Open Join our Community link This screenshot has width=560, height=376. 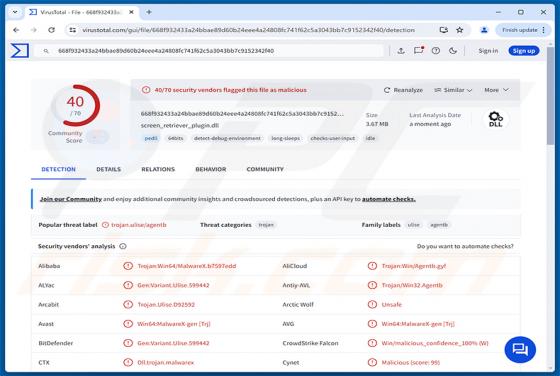pyautogui.click(x=71, y=199)
